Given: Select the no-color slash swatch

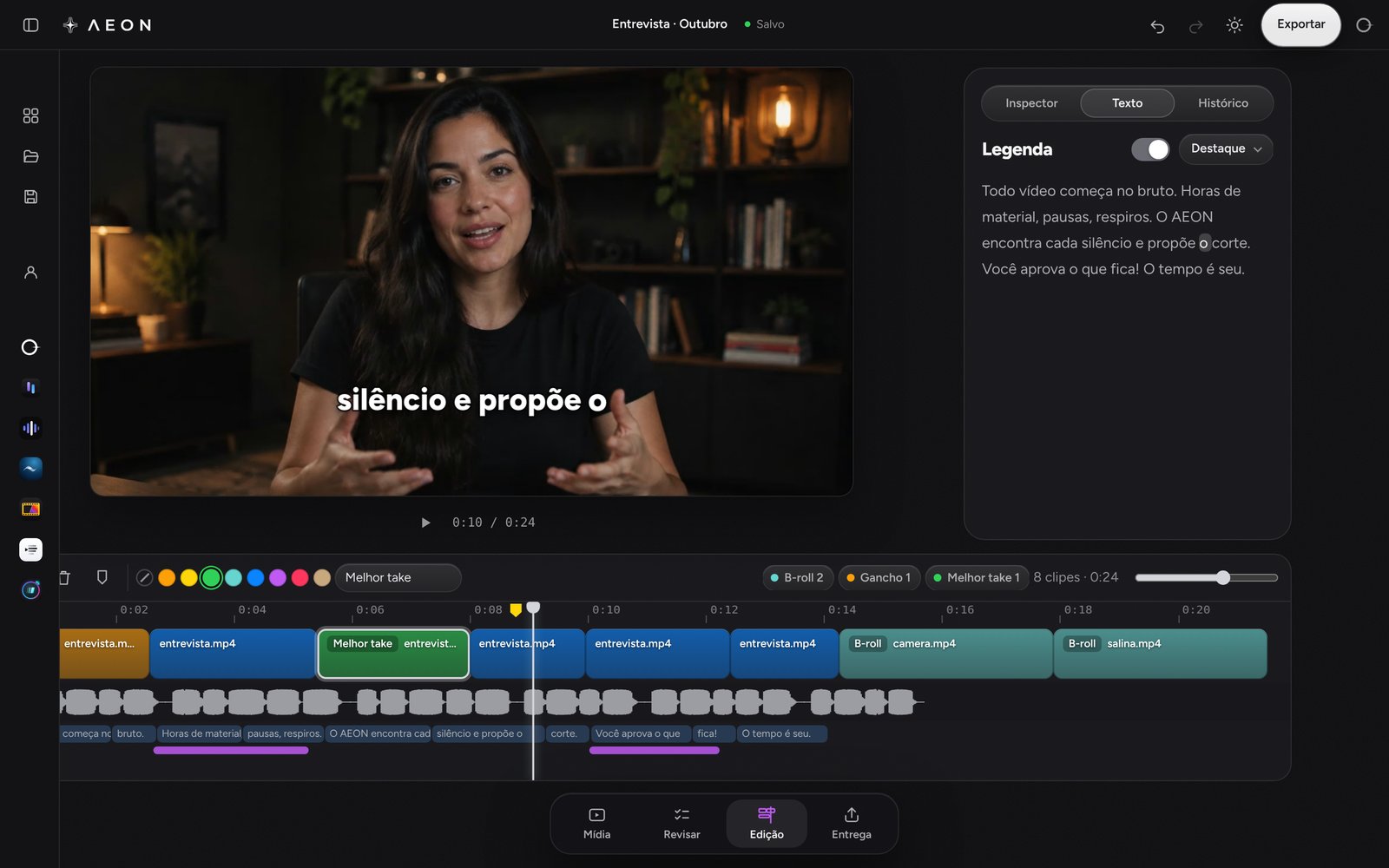Looking at the screenshot, I should coord(145,577).
